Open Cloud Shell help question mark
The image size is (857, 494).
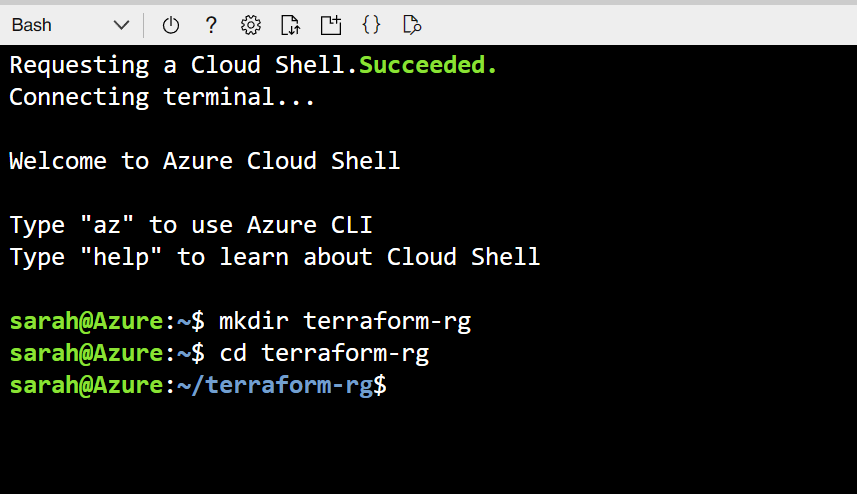click(x=211, y=25)
